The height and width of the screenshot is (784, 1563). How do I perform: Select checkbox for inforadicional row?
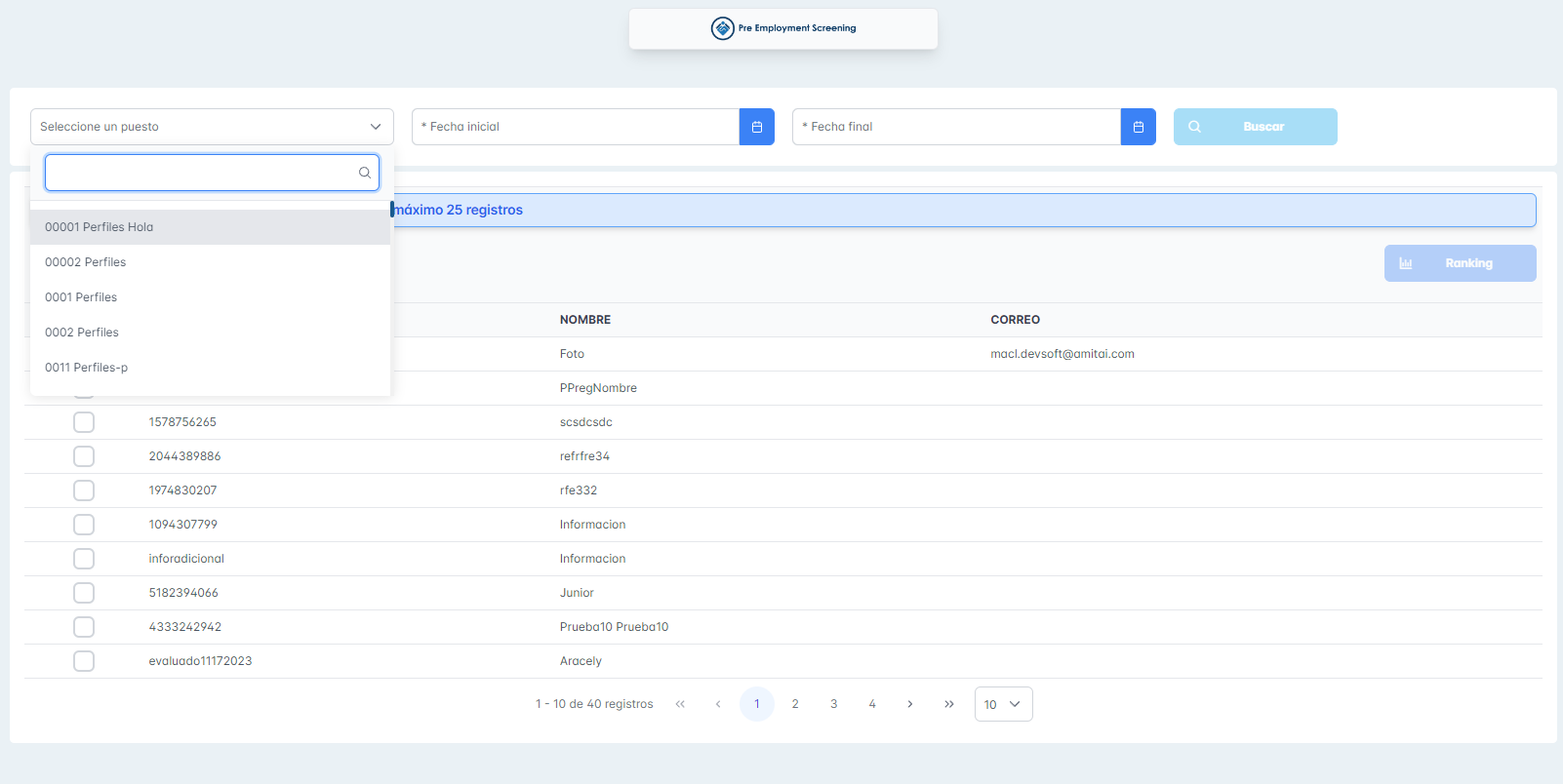pyautogui.click(x=84, y=559)
